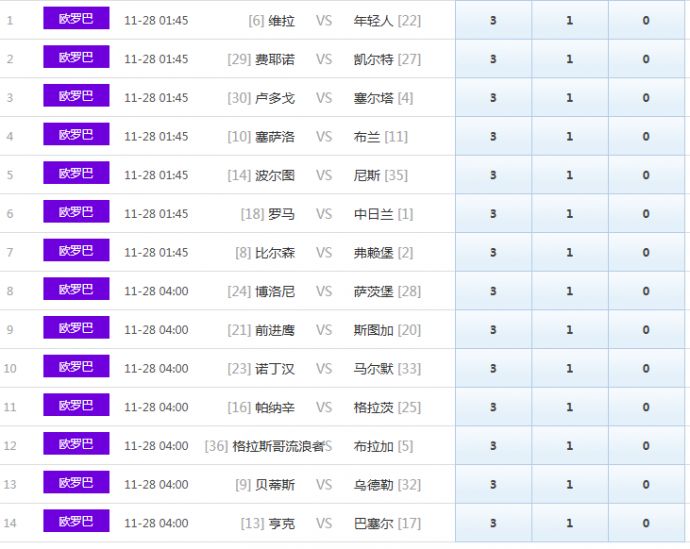
Task: Click the 斯图加 team name
Action: point(375,330)
